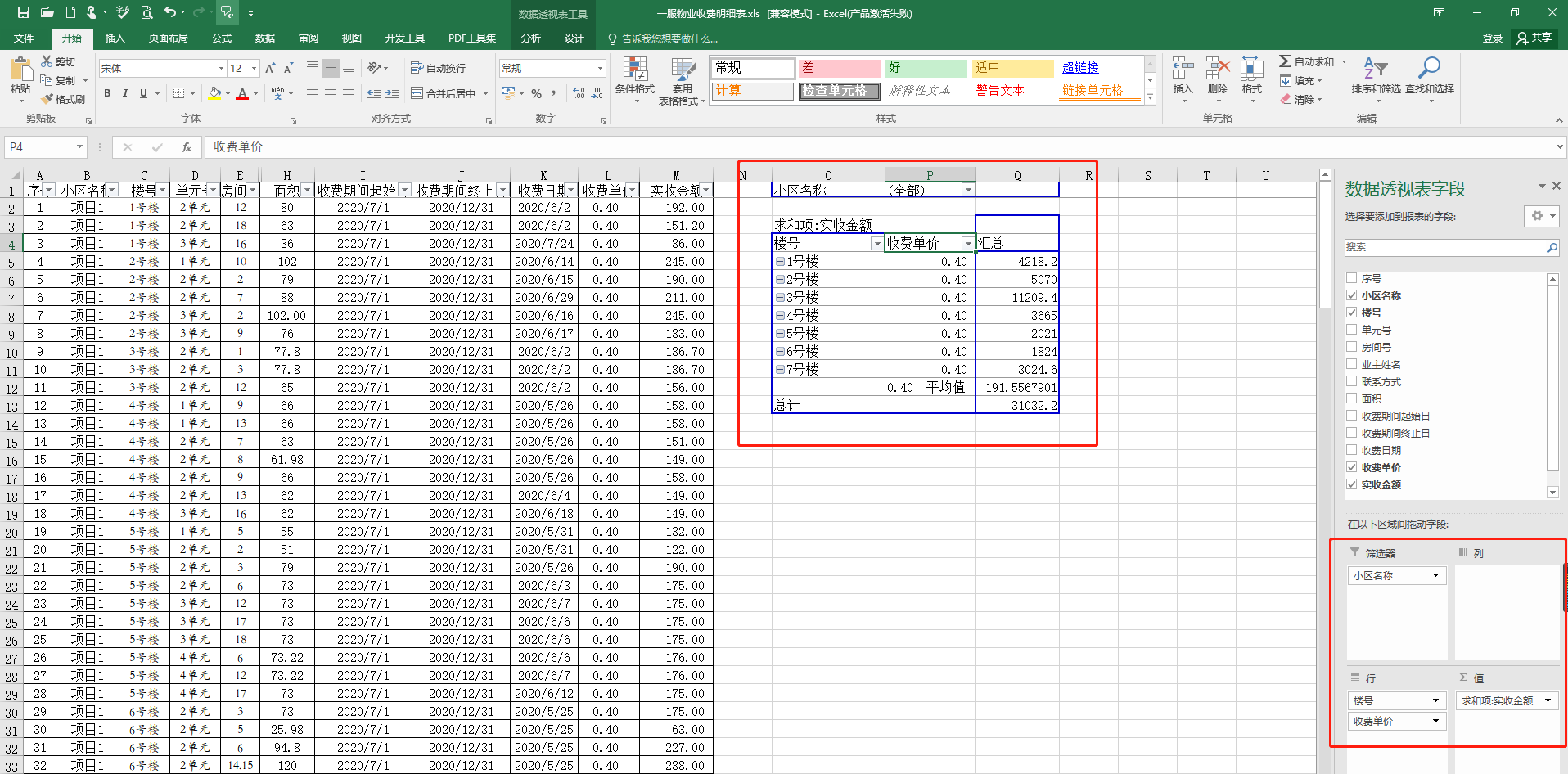Image resolution: width=1568 pixels, height=774 pixels.
Task: Switch to the 插入 ribbon tab
Action: pos(115,38)
